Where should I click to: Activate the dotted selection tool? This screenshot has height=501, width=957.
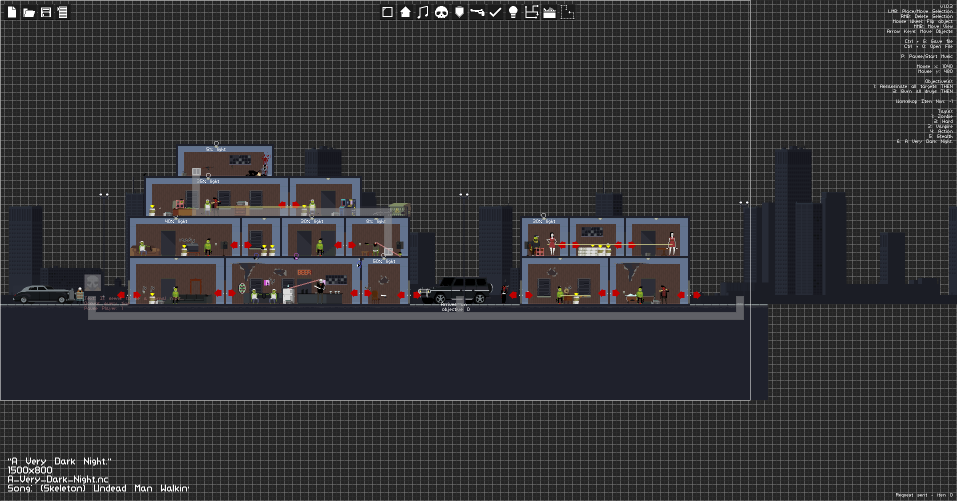click(567, 12)
